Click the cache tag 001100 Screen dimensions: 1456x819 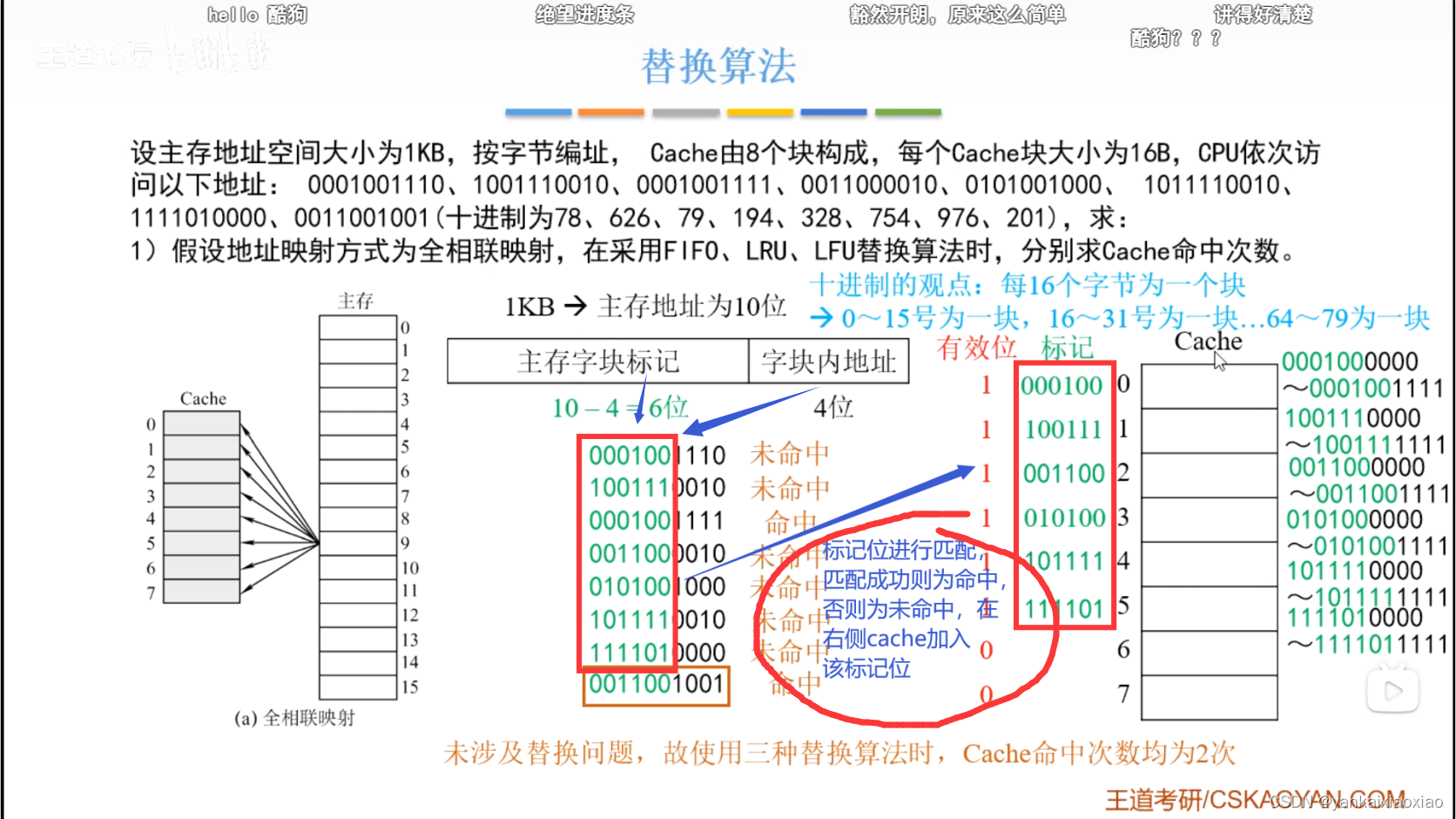1063,474
